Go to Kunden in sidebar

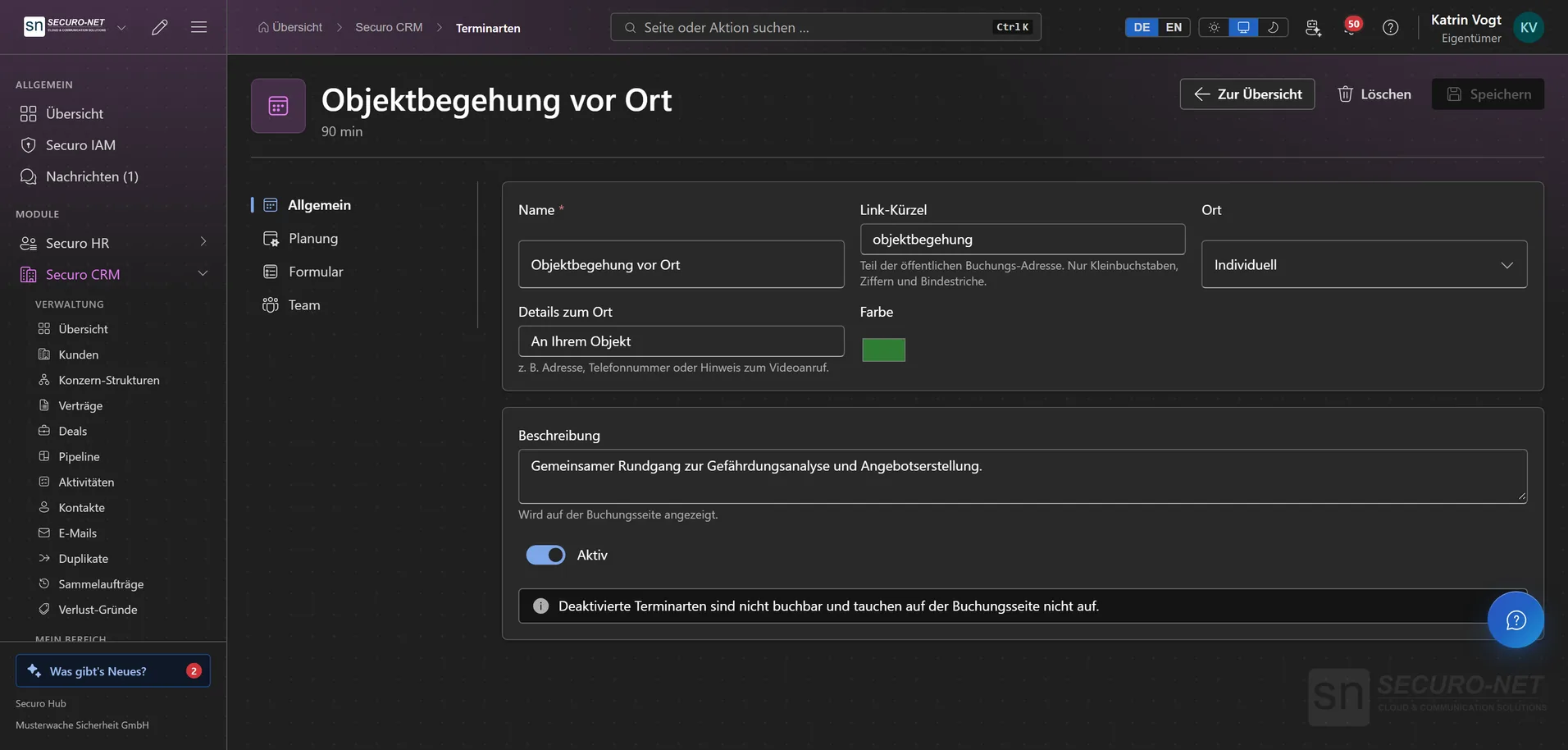(x=79, y=354)
